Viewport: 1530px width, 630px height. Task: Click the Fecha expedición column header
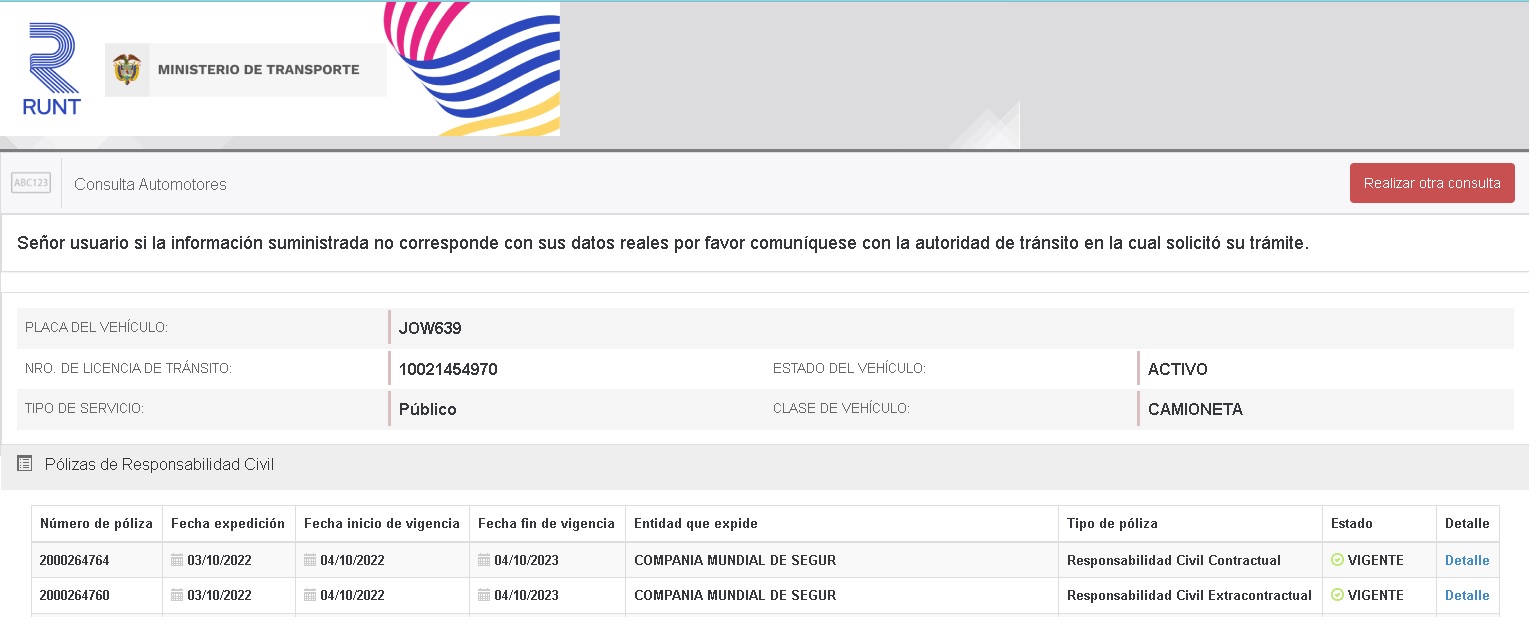pyautogui.click(x=228, y=523)
